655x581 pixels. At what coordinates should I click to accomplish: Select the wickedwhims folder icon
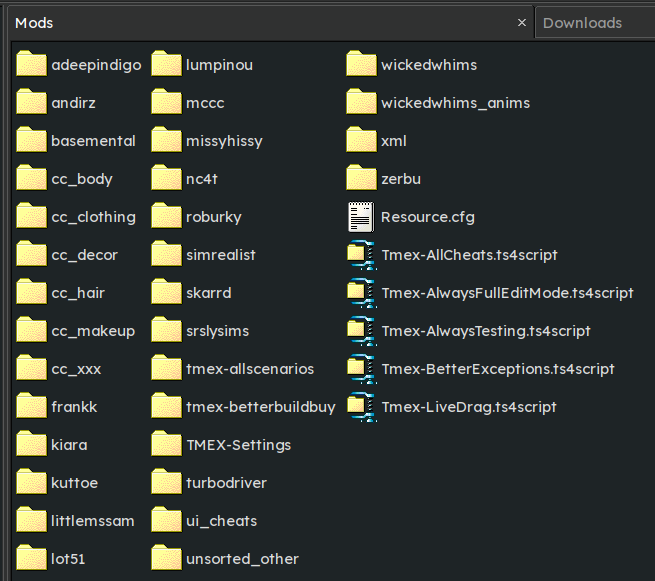click(361, 64)
